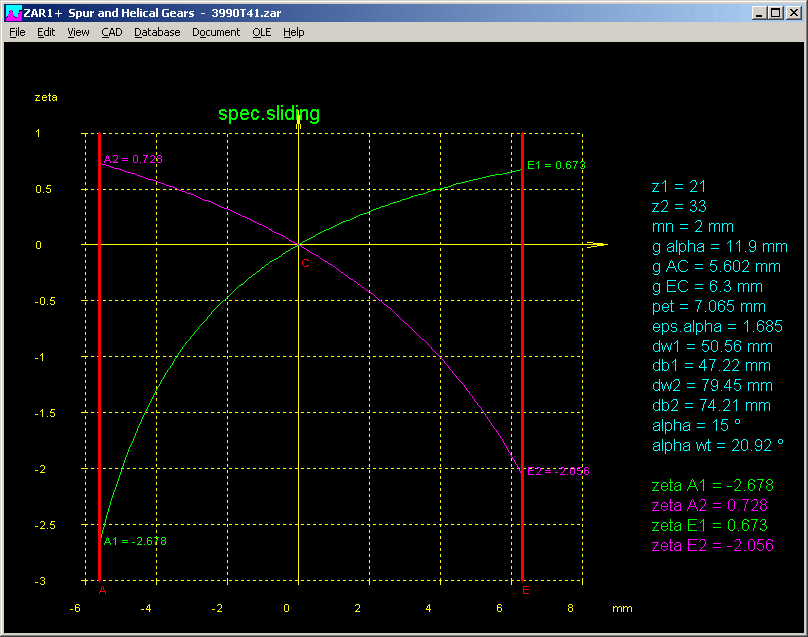Open the View menu
808x637 pixels.
point(78,32)
